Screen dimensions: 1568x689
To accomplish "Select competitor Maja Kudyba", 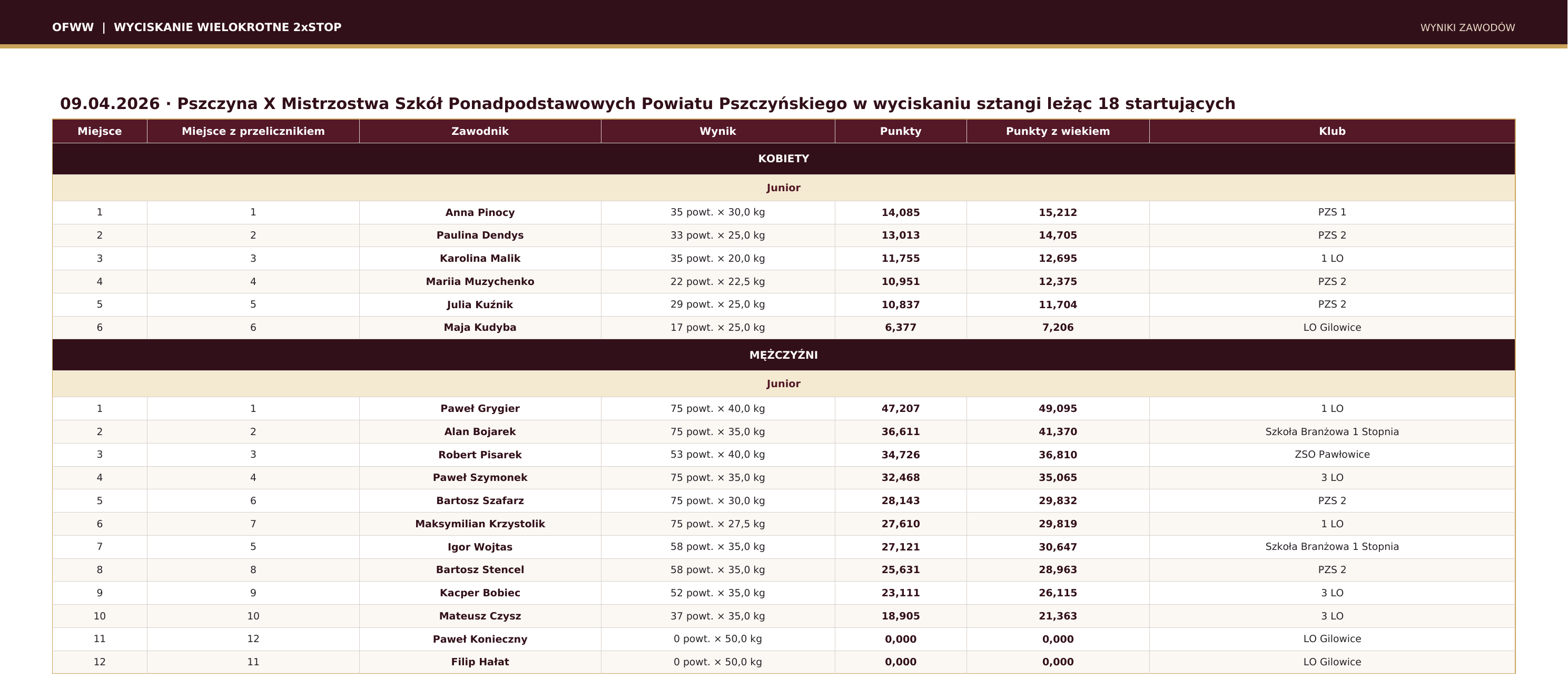I will [480, 328].
